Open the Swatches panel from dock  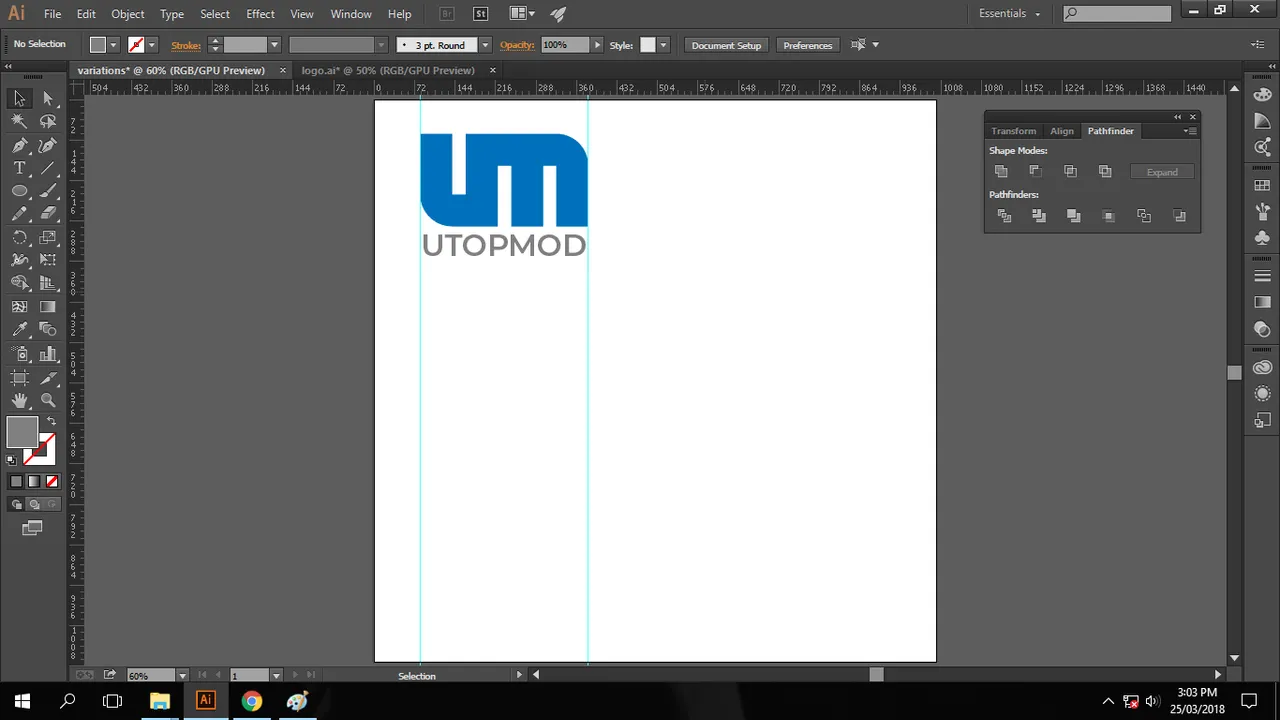tap(1262, 184)
